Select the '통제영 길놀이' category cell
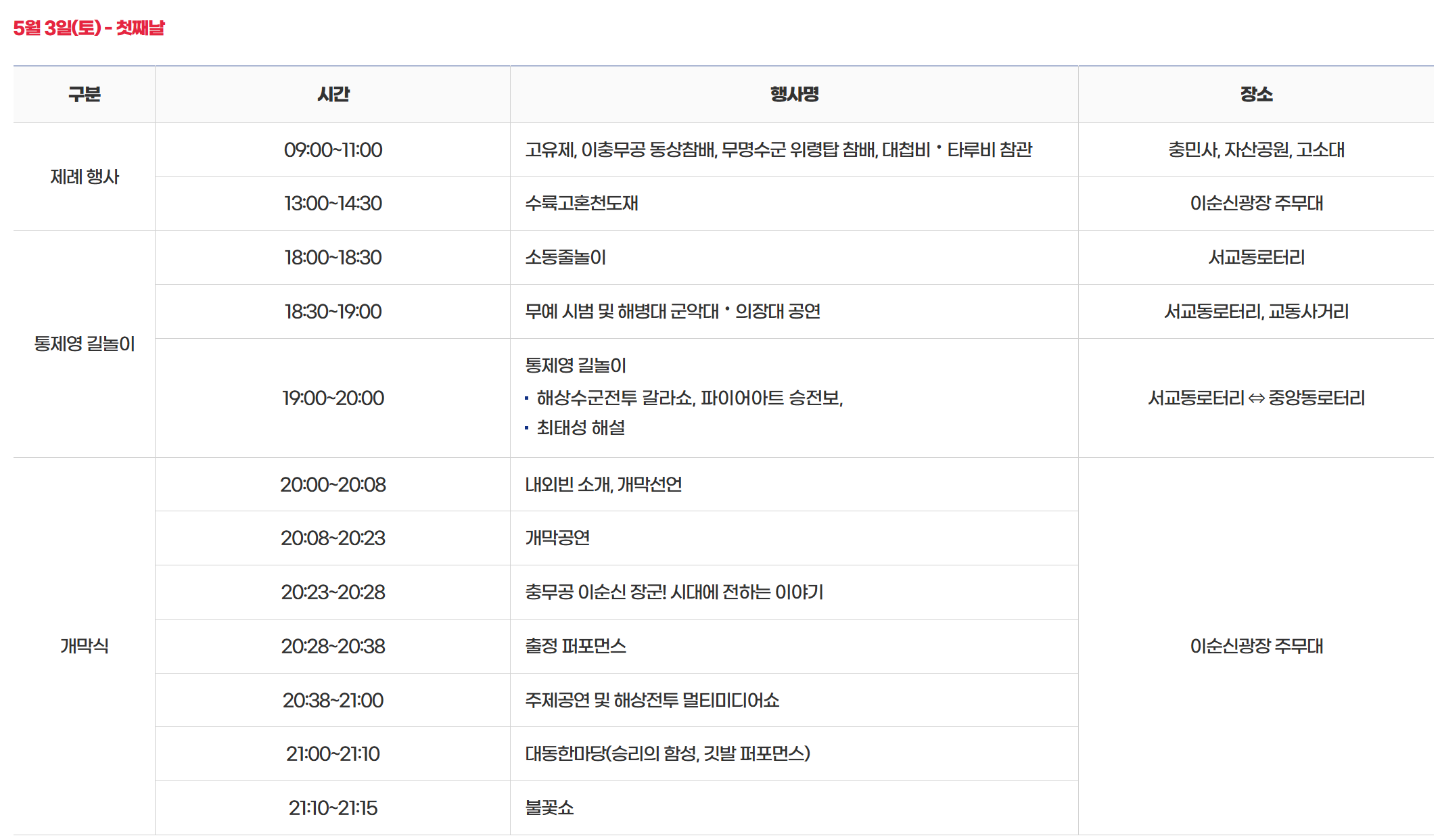 84,344
